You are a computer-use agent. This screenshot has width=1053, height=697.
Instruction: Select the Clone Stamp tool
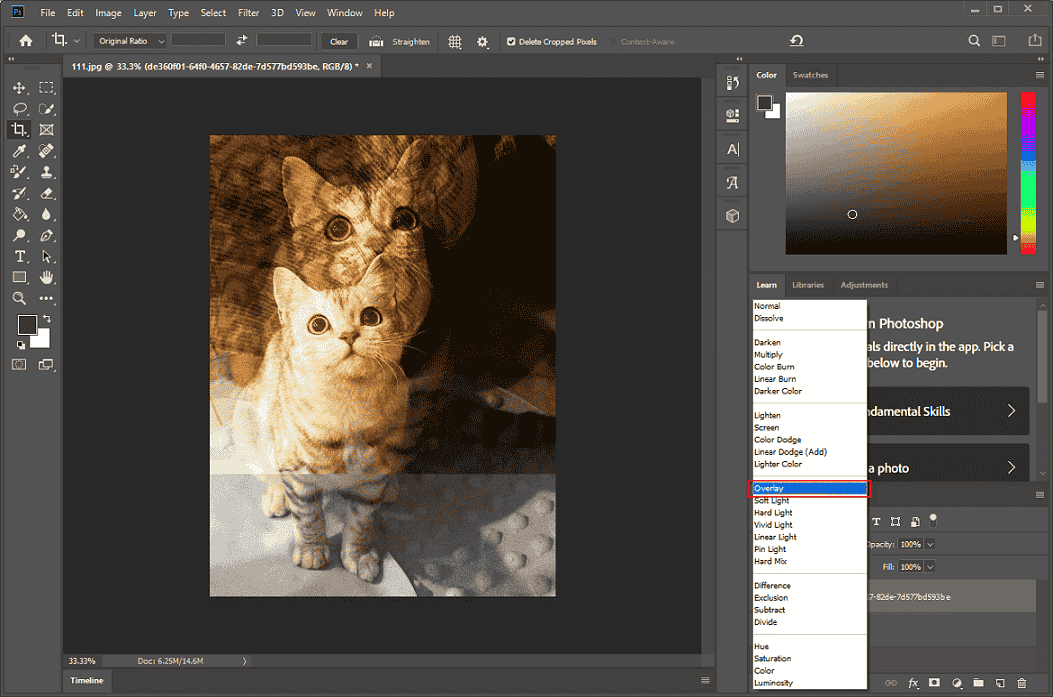47,171
